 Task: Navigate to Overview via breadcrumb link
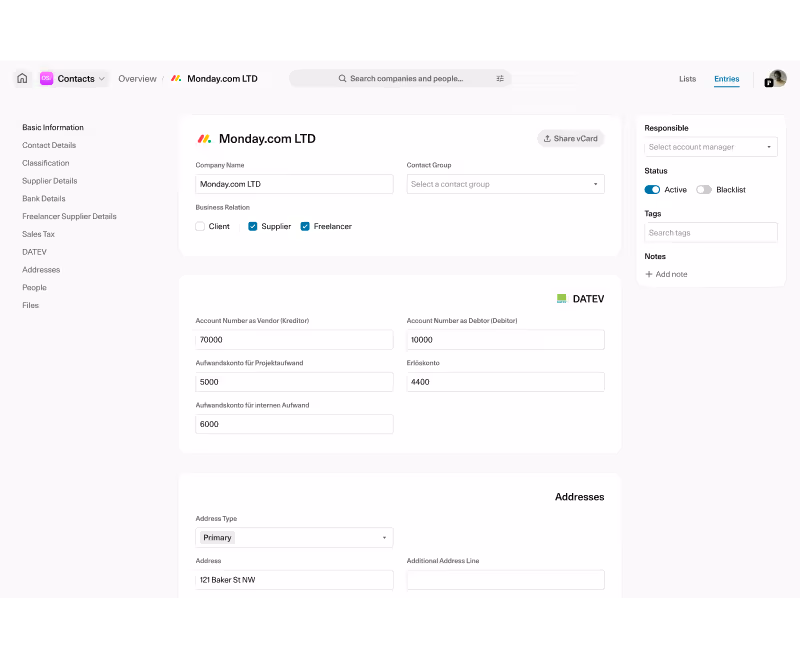tap(137, 78)
